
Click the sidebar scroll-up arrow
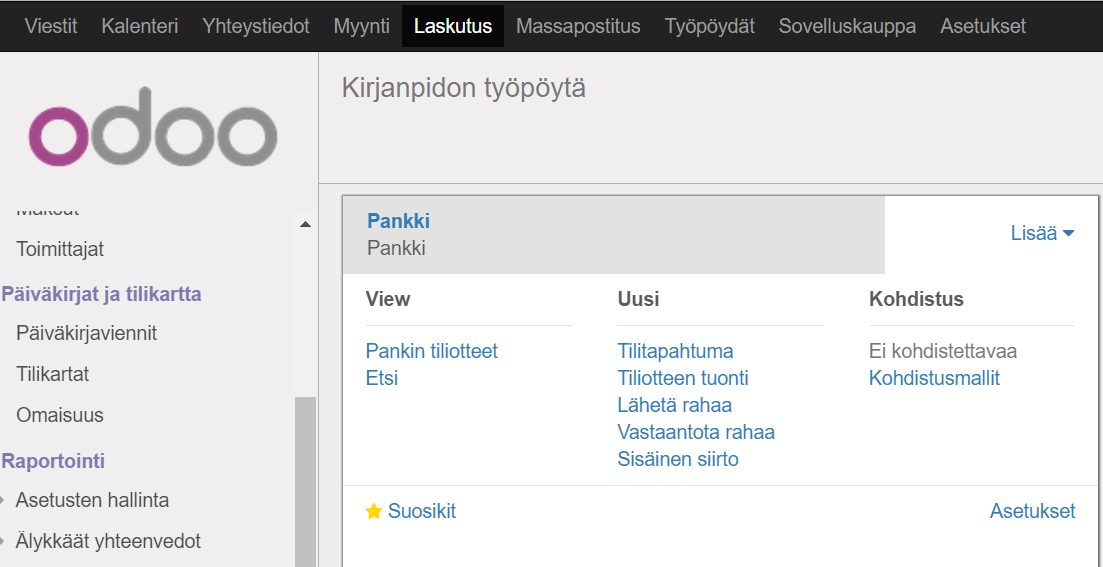pos(305,224)
